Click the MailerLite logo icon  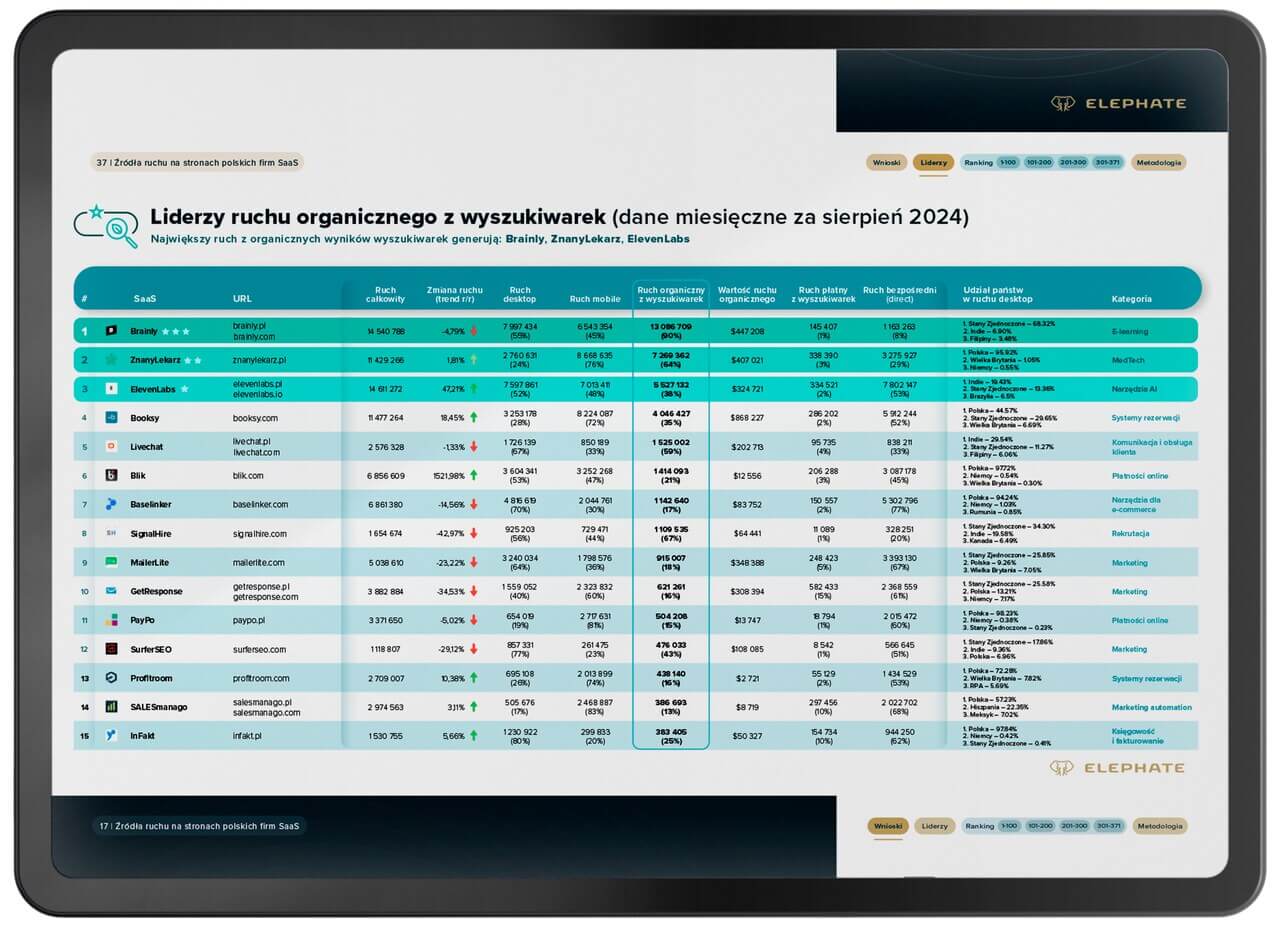pyautogui.click(x=112, y=562)
